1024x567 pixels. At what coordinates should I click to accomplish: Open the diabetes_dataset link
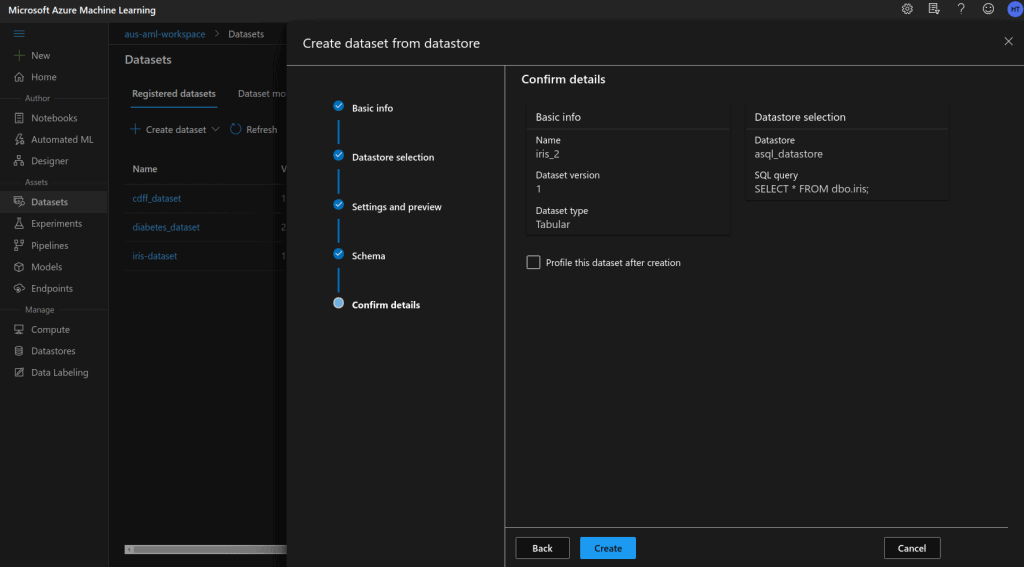(166, 227)
